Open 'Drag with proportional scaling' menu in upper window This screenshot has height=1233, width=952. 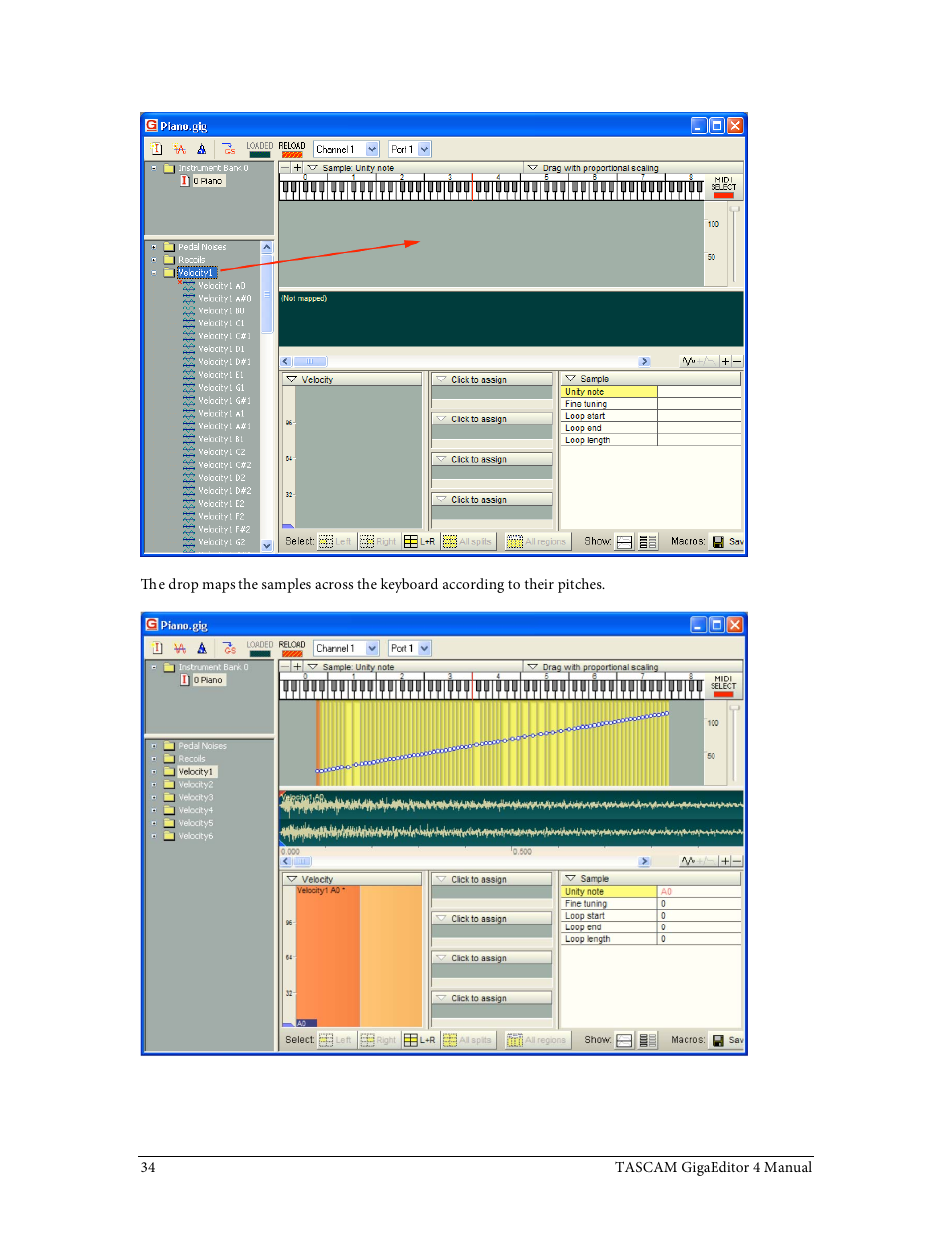pyautogui.click(x=532, y=168)
